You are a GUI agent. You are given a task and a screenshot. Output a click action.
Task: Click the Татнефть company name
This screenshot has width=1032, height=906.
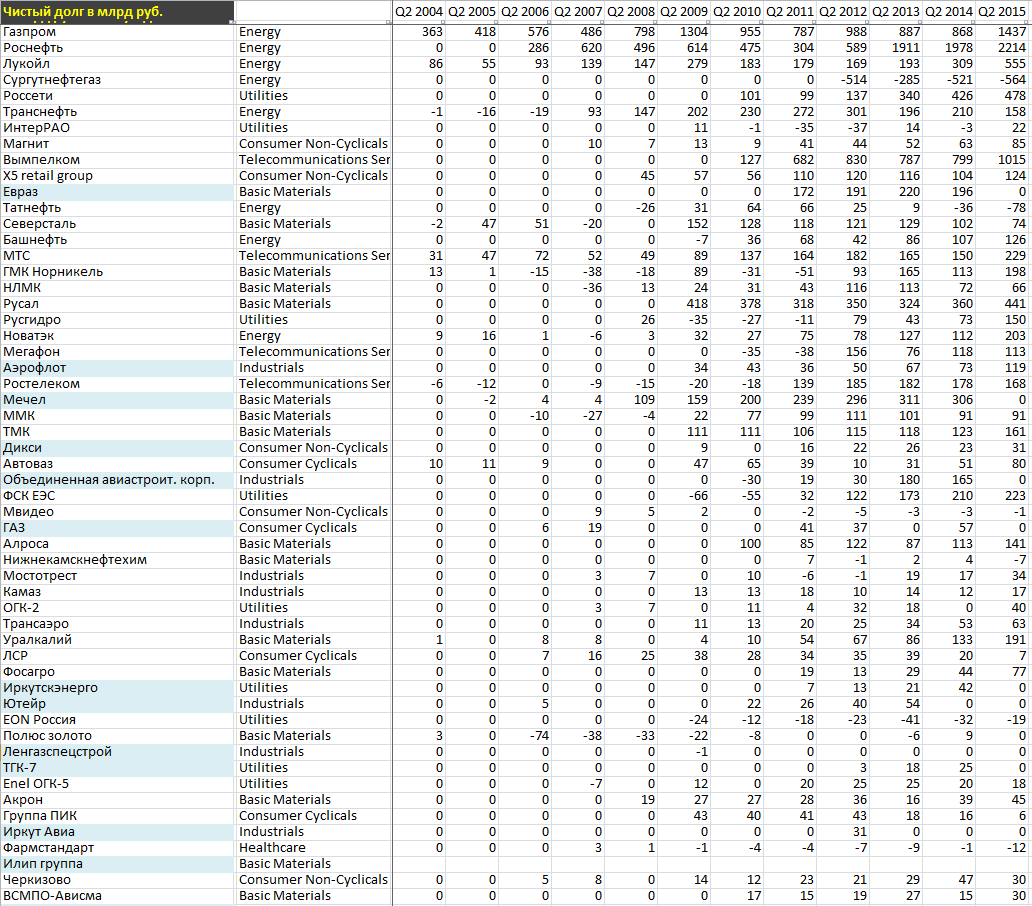click(117, 208)
